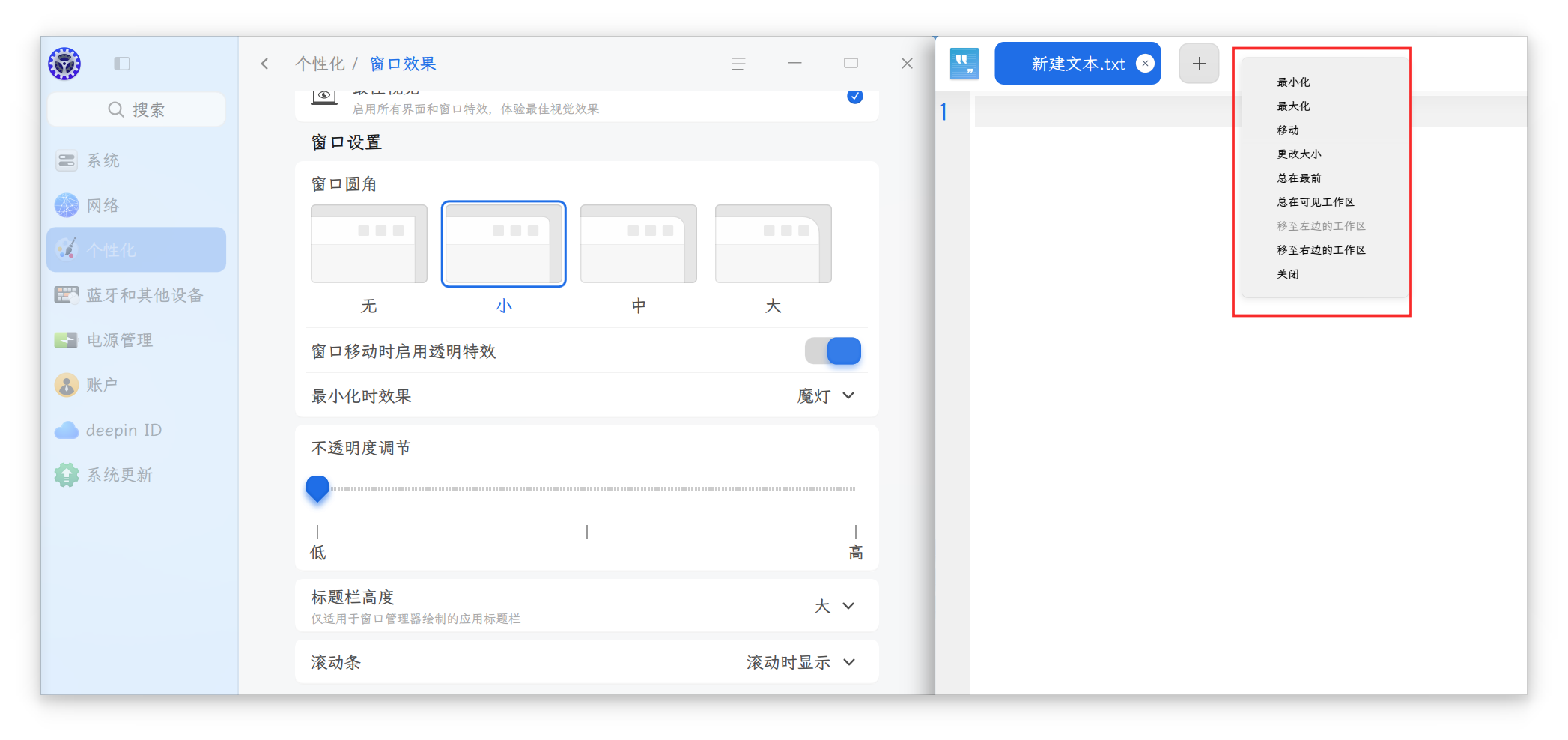Open the 标题栏高度 dropdown
Viewport: 1568px width, 740px height.
834,606
